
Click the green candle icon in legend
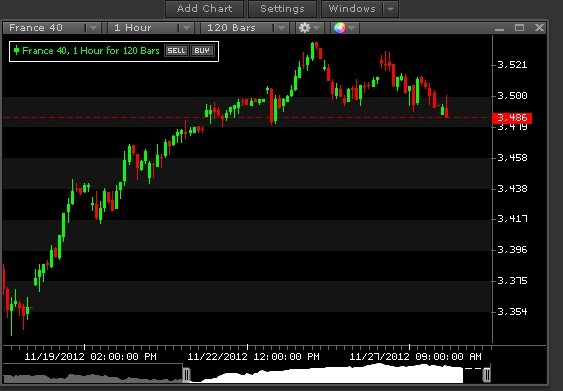pyautogui.click(x=16, y=50)
